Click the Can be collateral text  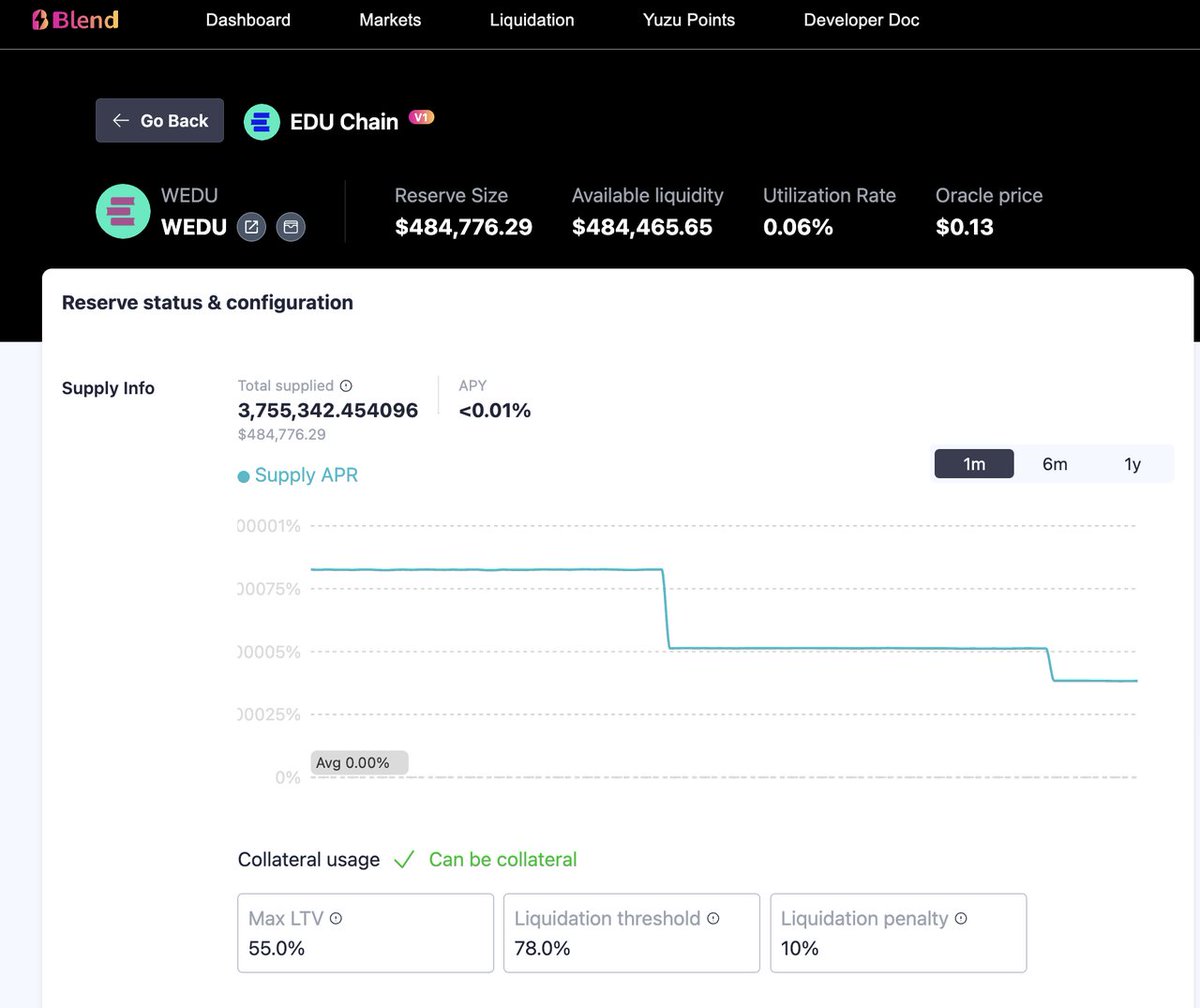(503, 860)
